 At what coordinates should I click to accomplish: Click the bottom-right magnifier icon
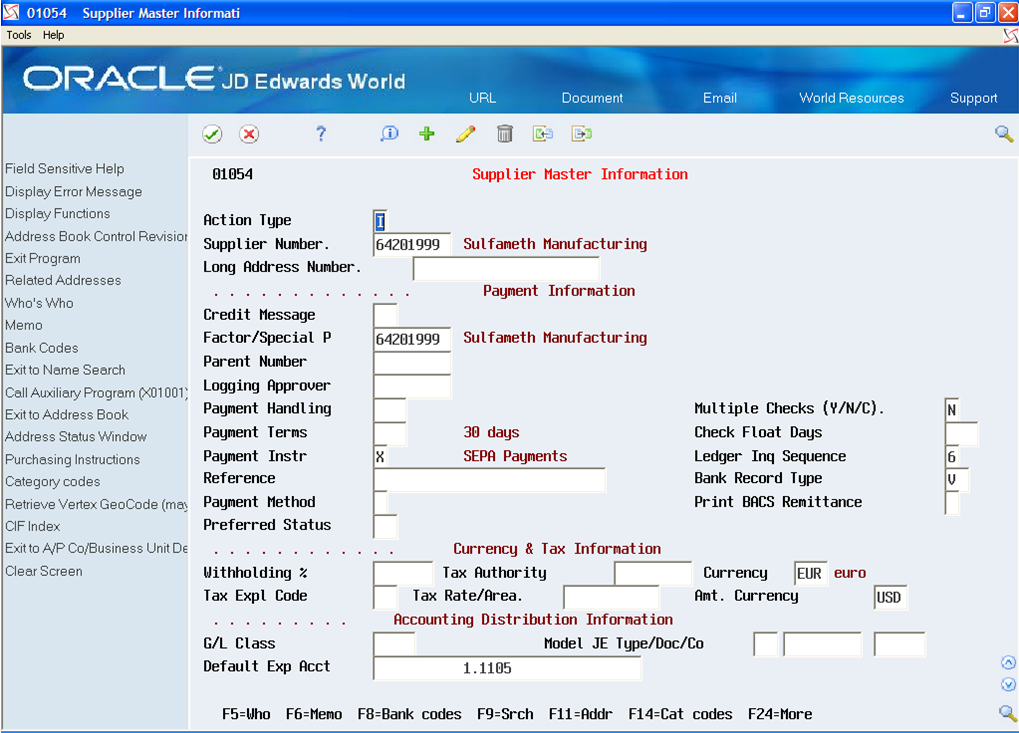point(1008,713)
